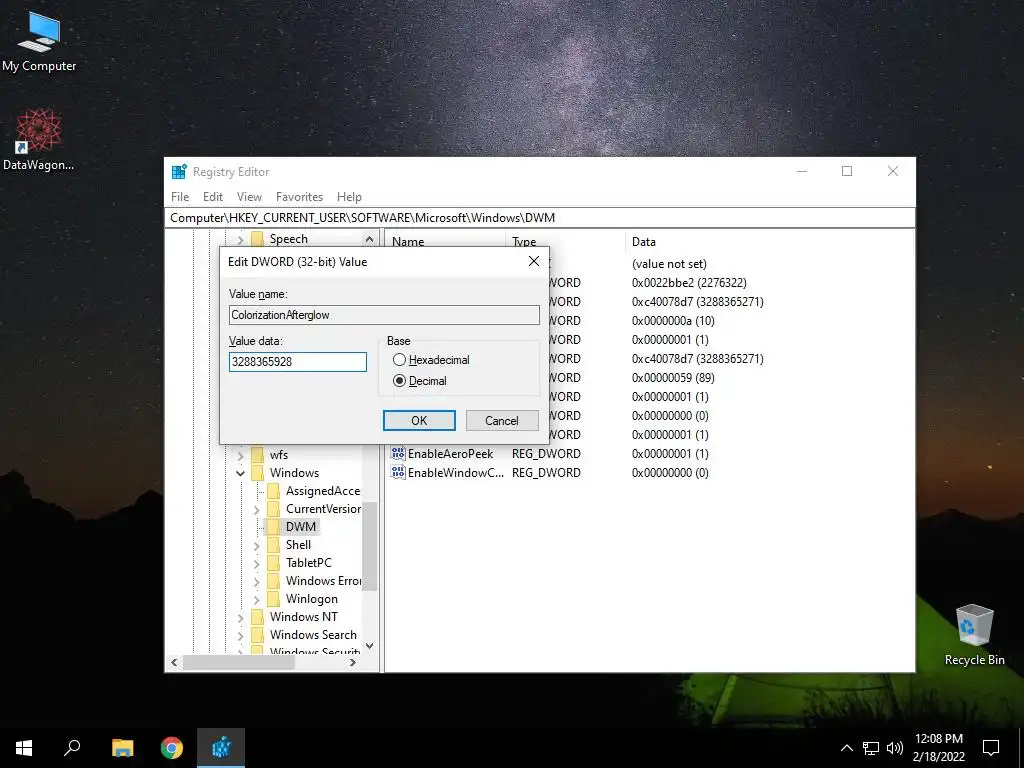
Task: Expand the Shell tree node
Action: [257, 545]
